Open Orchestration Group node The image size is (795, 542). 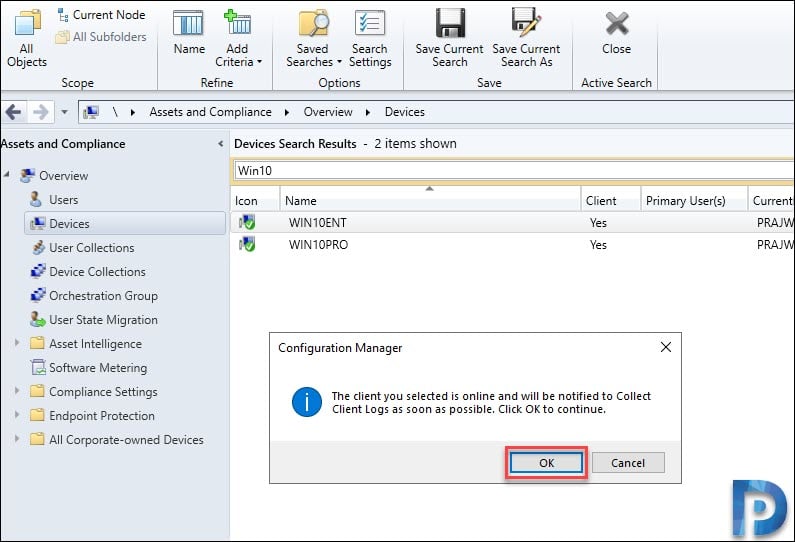click(103, 296)
